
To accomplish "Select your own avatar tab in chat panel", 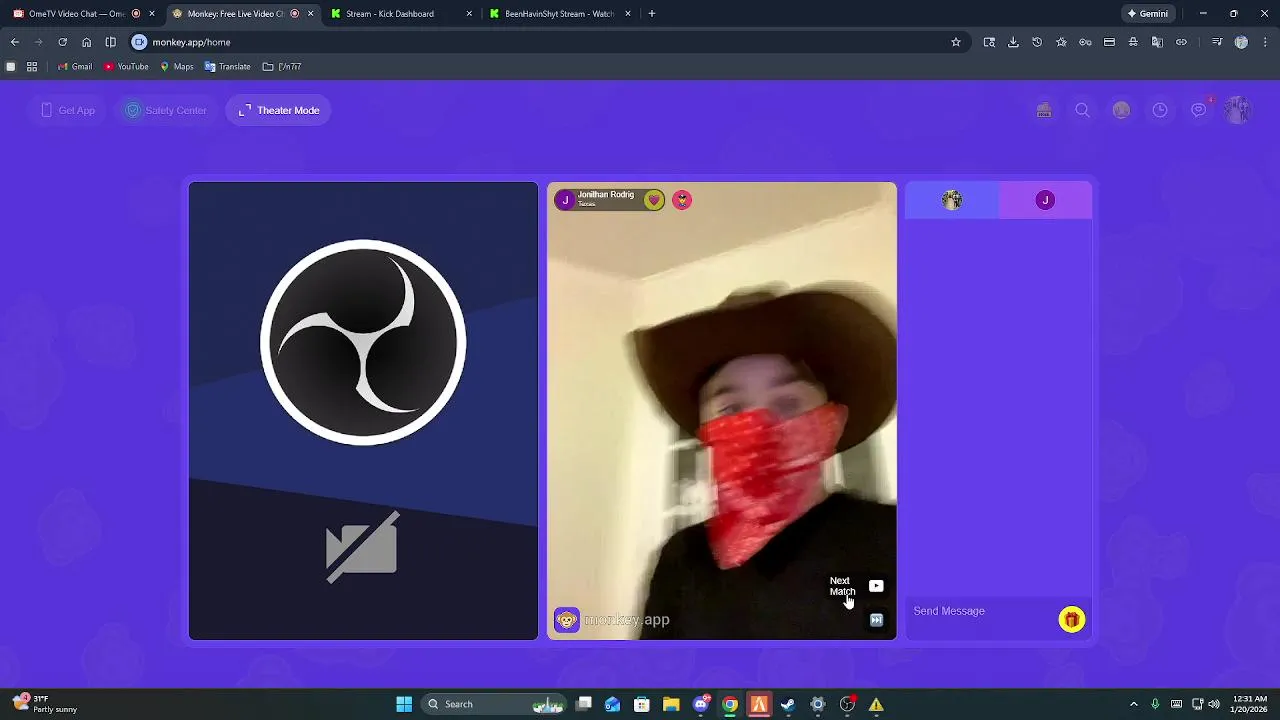I will pyautogui.click(x=952, y=200).
